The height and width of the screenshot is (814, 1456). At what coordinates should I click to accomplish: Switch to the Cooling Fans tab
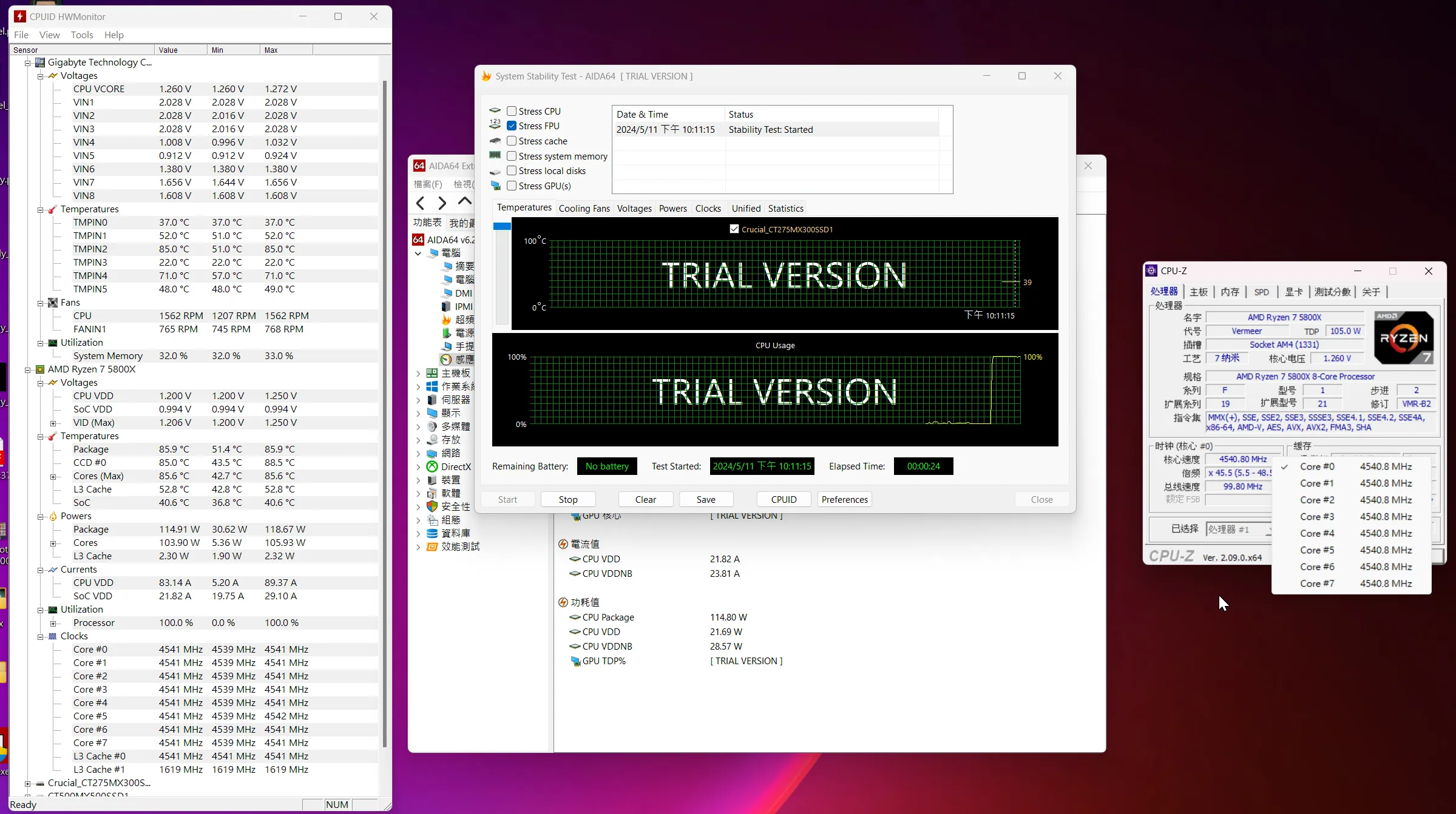click(584, 208)
